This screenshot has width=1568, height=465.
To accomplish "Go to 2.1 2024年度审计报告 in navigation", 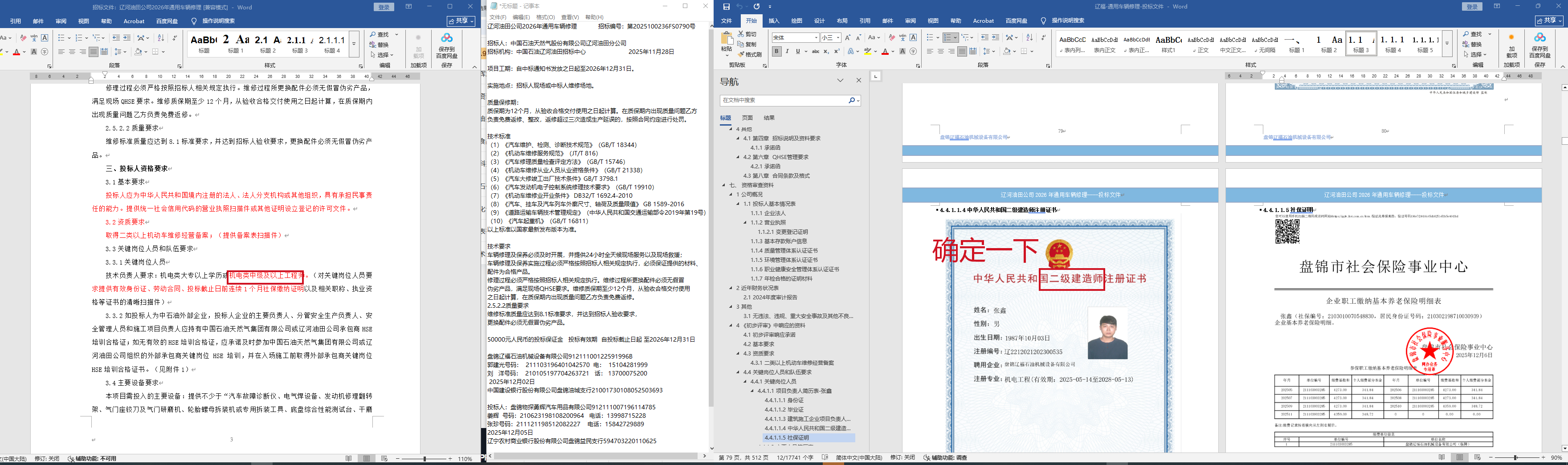I will click(x=770, y=298).
